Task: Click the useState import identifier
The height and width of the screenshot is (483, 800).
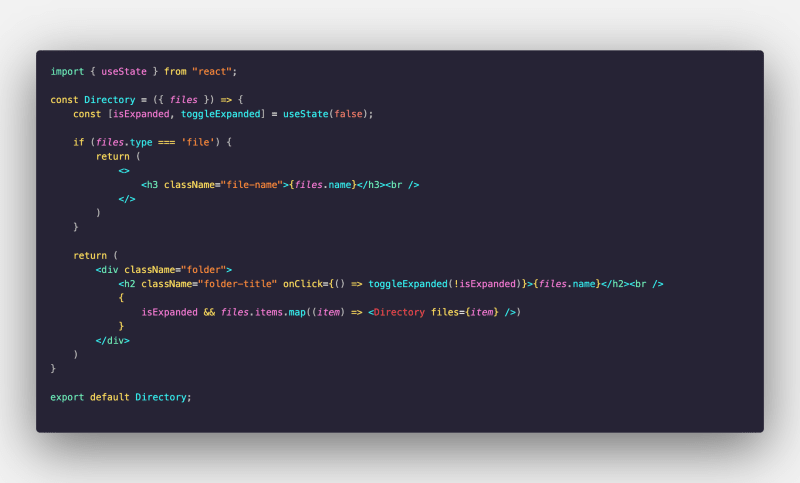Action: point(124,71)
